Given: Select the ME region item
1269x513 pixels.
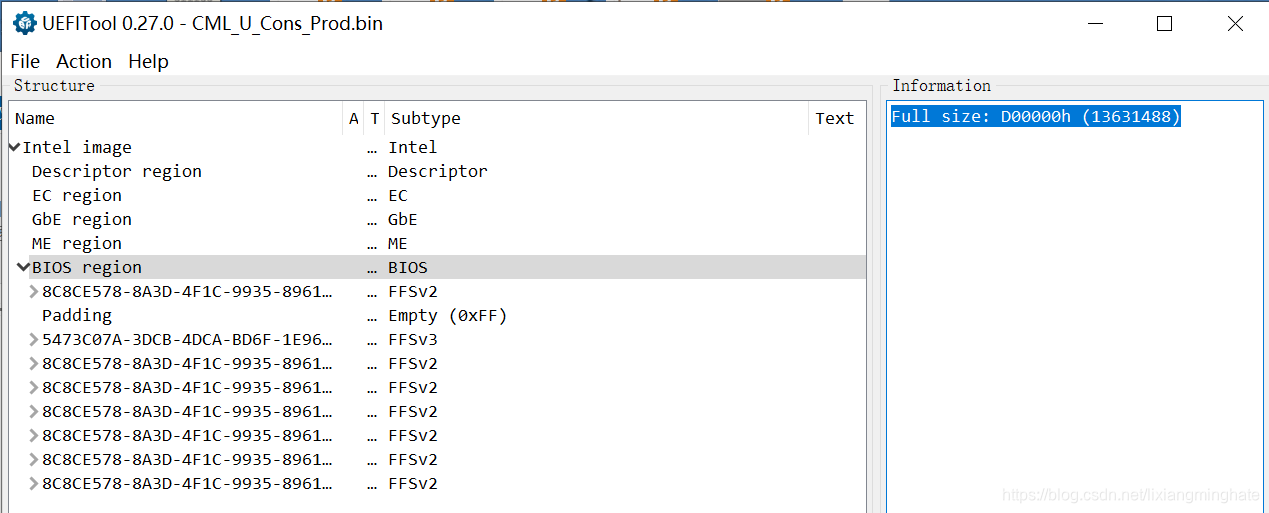Looking at the screenshot, I should (x=77, y=243).
